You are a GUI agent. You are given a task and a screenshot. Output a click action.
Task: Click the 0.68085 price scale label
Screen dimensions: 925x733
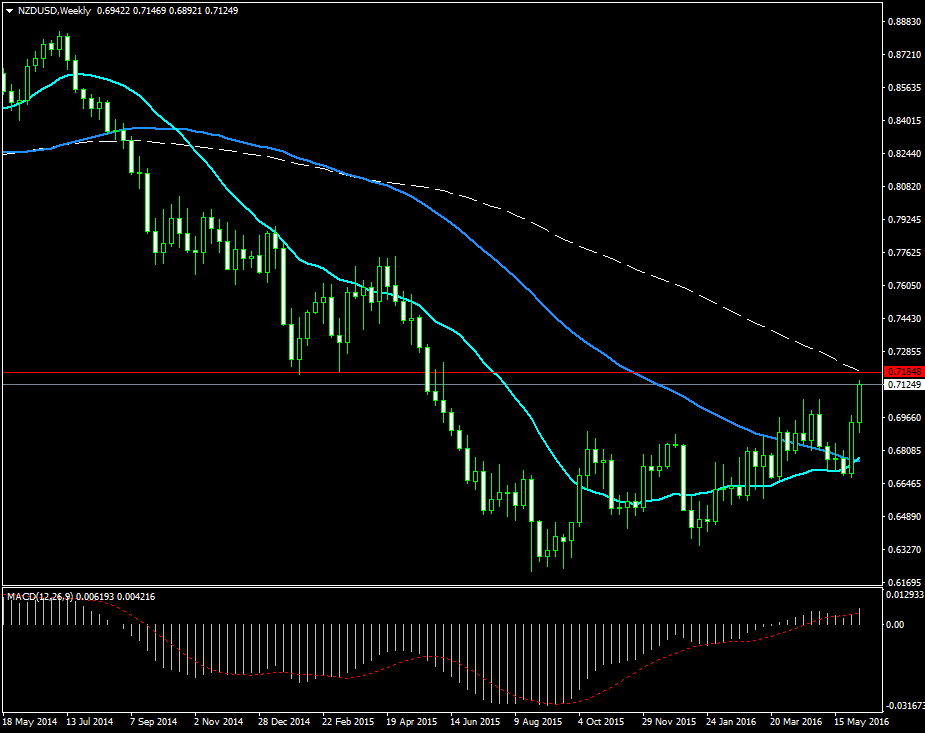point(904,450)
